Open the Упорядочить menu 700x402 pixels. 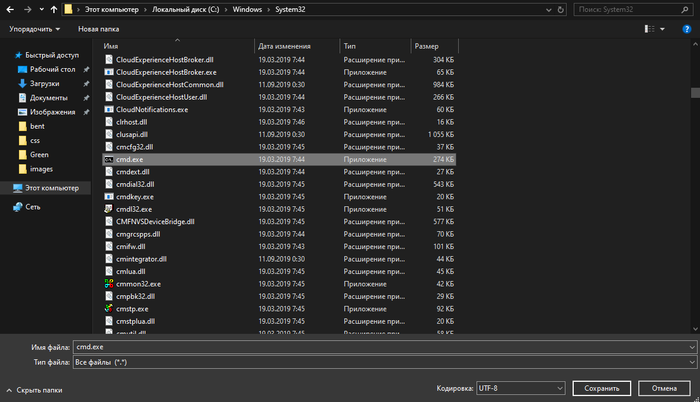(33, 30)
